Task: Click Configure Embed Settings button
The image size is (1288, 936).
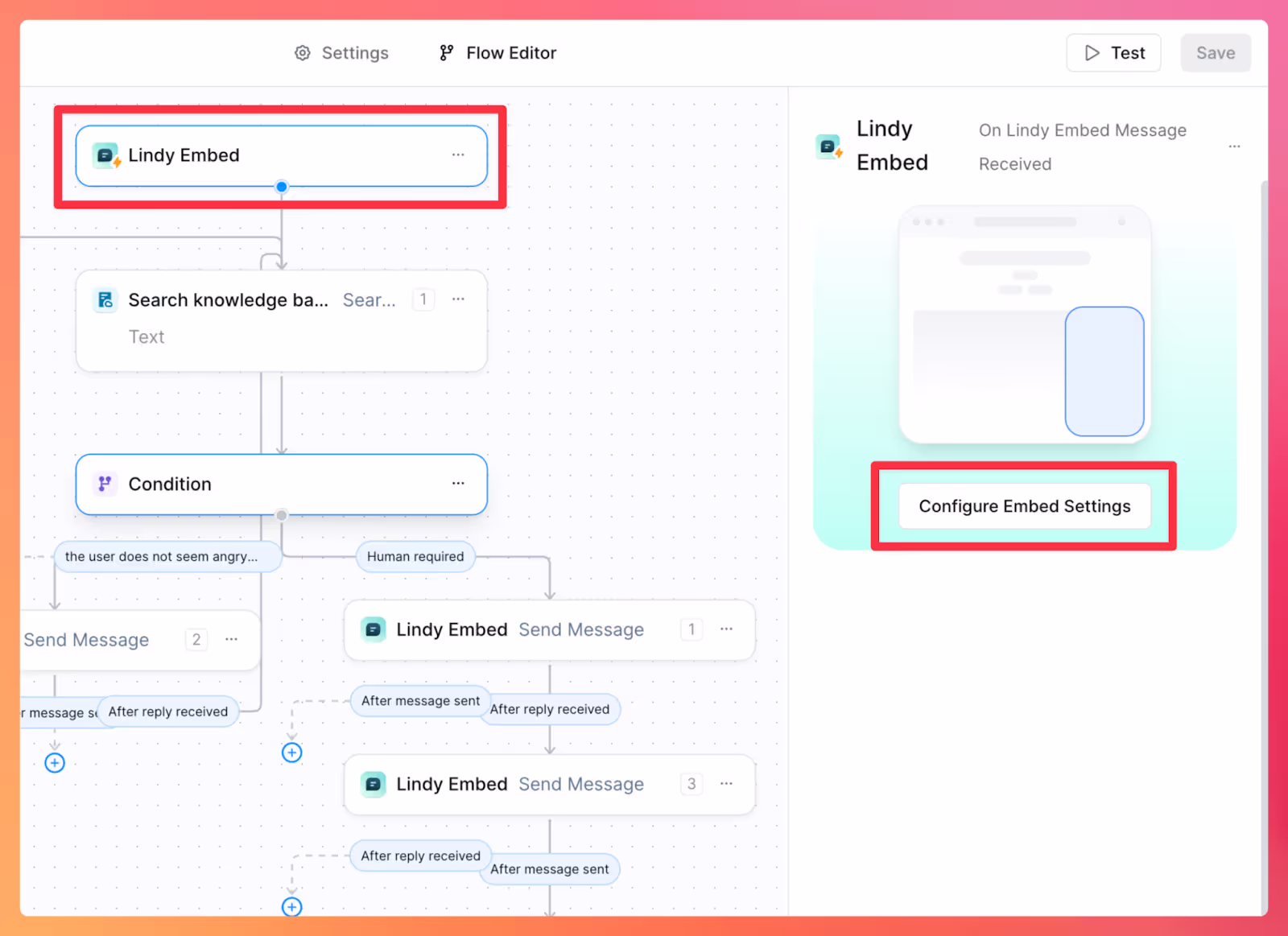Action: click(x=1024, y=506)
